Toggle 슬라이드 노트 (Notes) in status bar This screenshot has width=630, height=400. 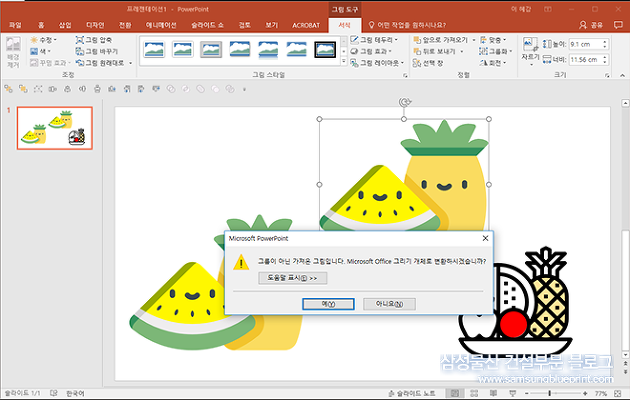pos(412,394)
